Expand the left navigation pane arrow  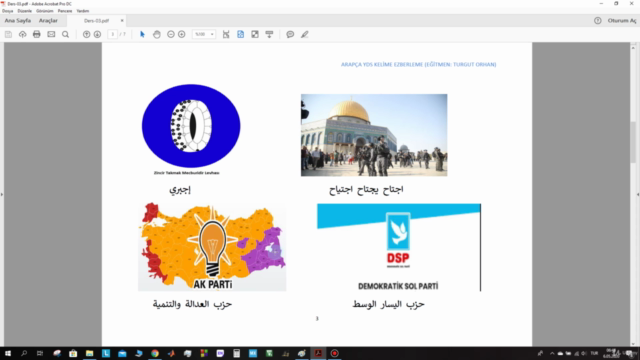coord(2,194)
